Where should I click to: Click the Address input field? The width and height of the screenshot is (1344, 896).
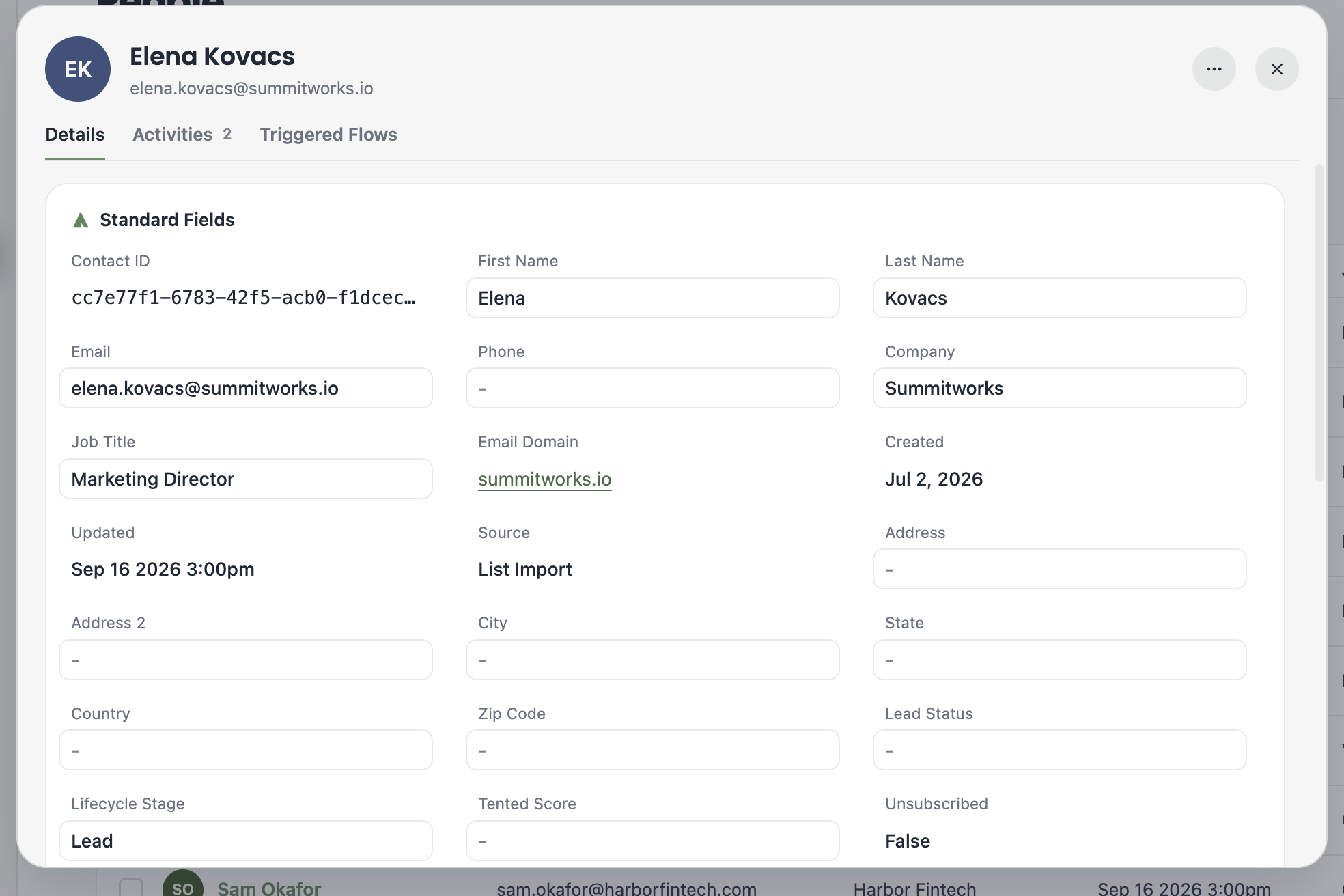click(x=1059, y=569)
